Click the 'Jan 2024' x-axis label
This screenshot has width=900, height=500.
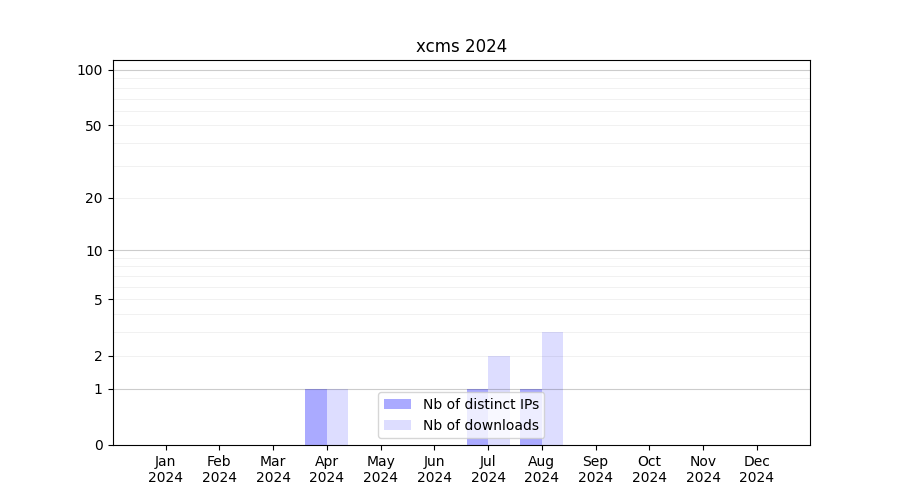[x=166, y=469]
